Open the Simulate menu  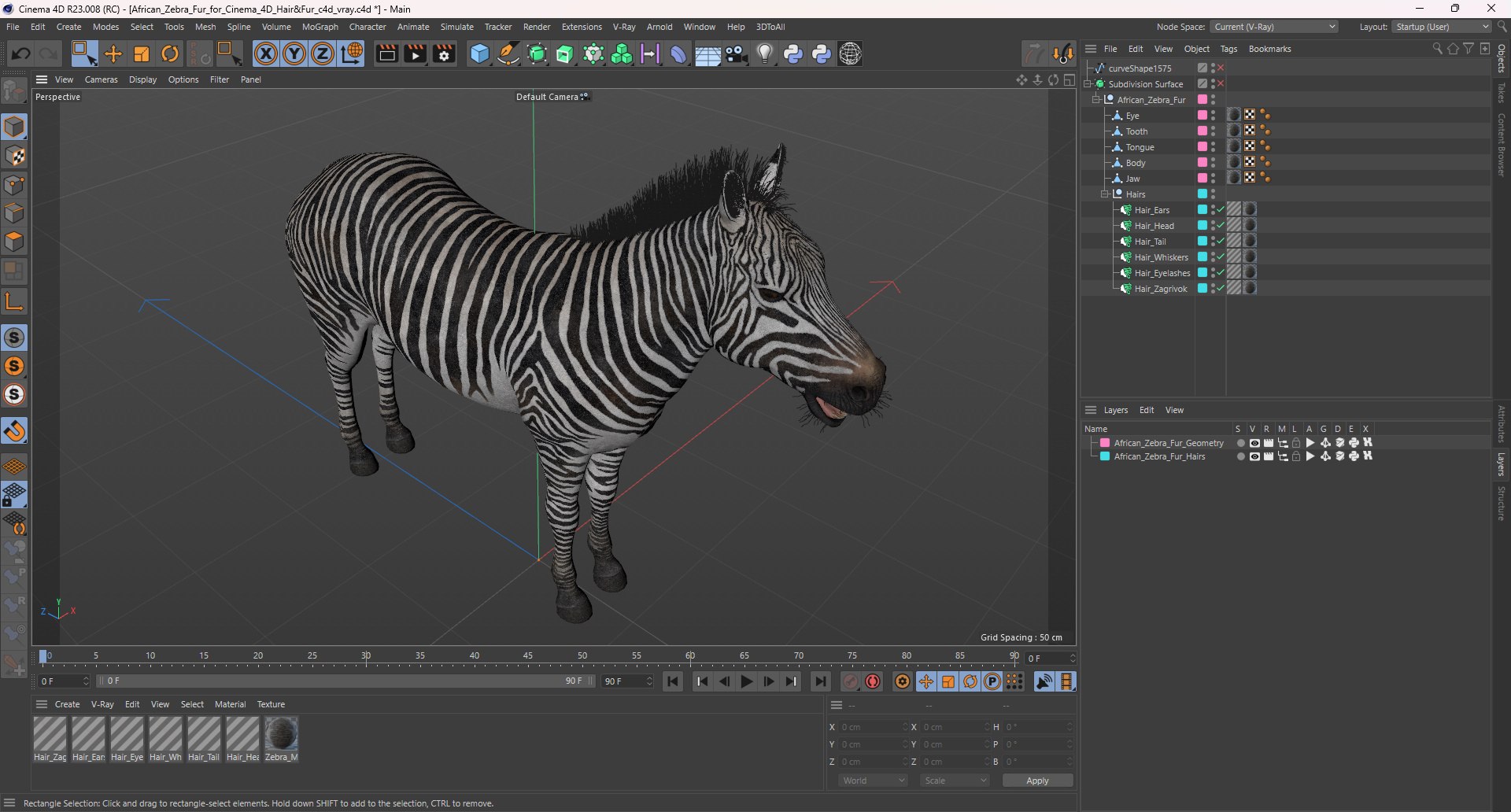(x=456, y=27)
